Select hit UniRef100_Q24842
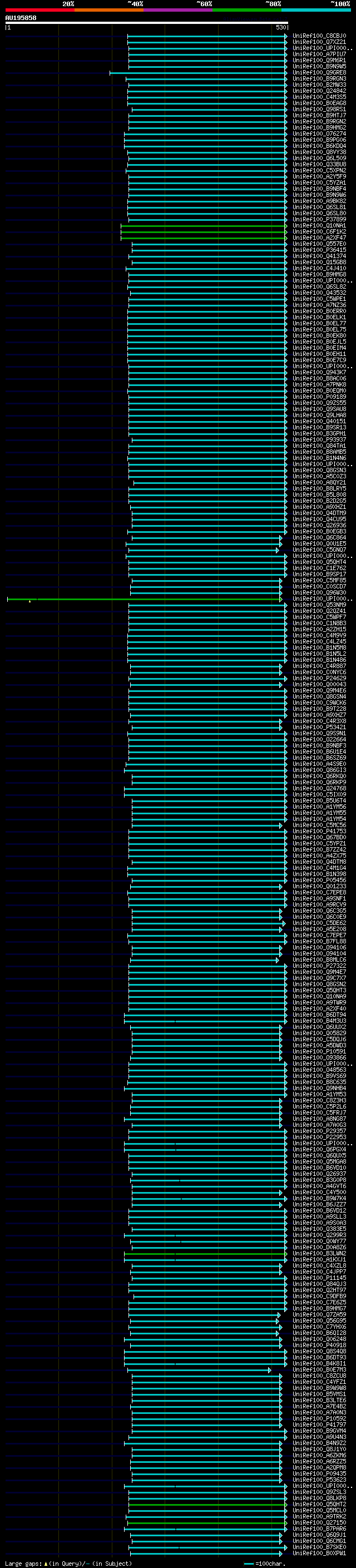This screenshot has height=1568, width=356. point(319,91)
